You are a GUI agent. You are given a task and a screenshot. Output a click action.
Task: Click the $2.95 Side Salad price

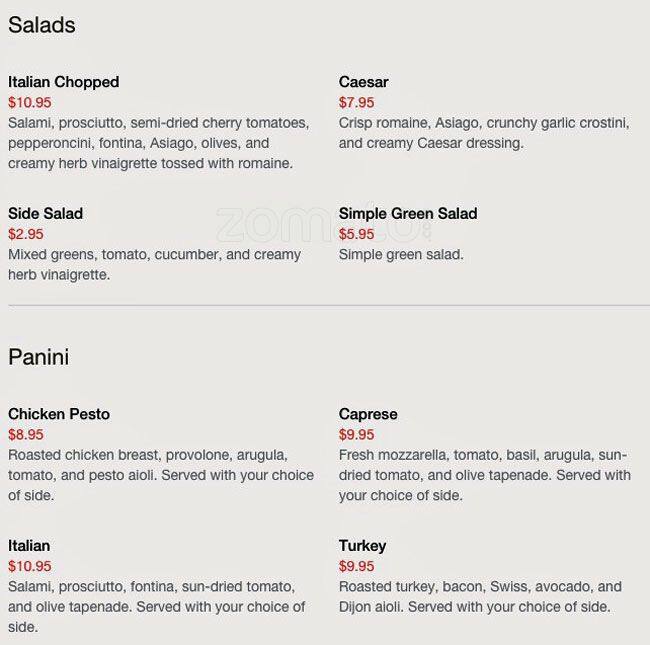(x=26, y=234)
